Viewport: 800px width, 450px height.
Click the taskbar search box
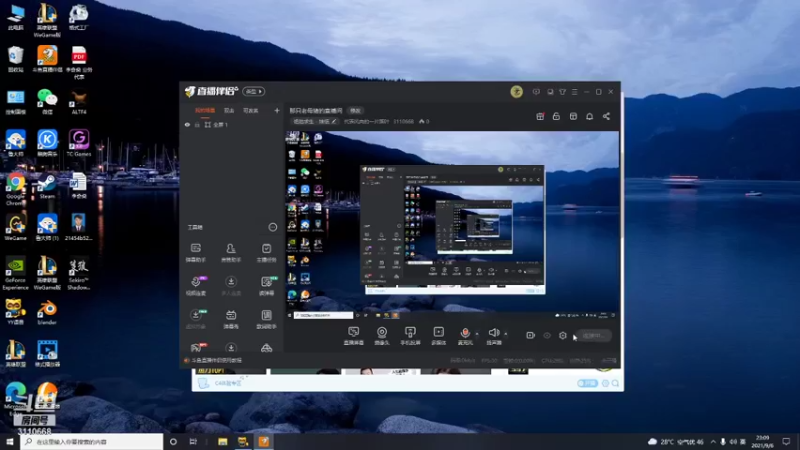[x=92, y=441]
